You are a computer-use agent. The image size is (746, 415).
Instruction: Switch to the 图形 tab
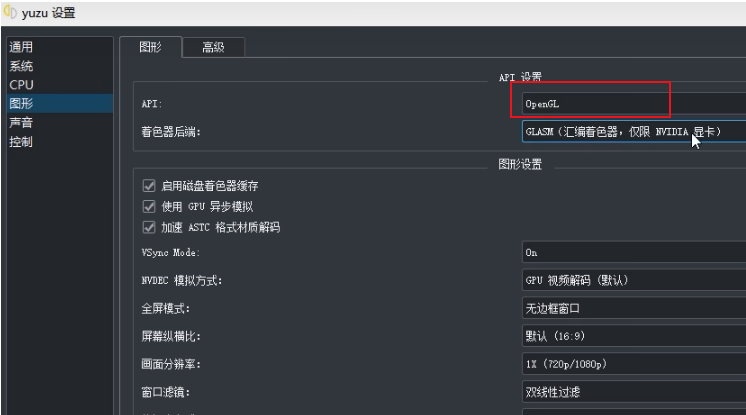point(151,47)
